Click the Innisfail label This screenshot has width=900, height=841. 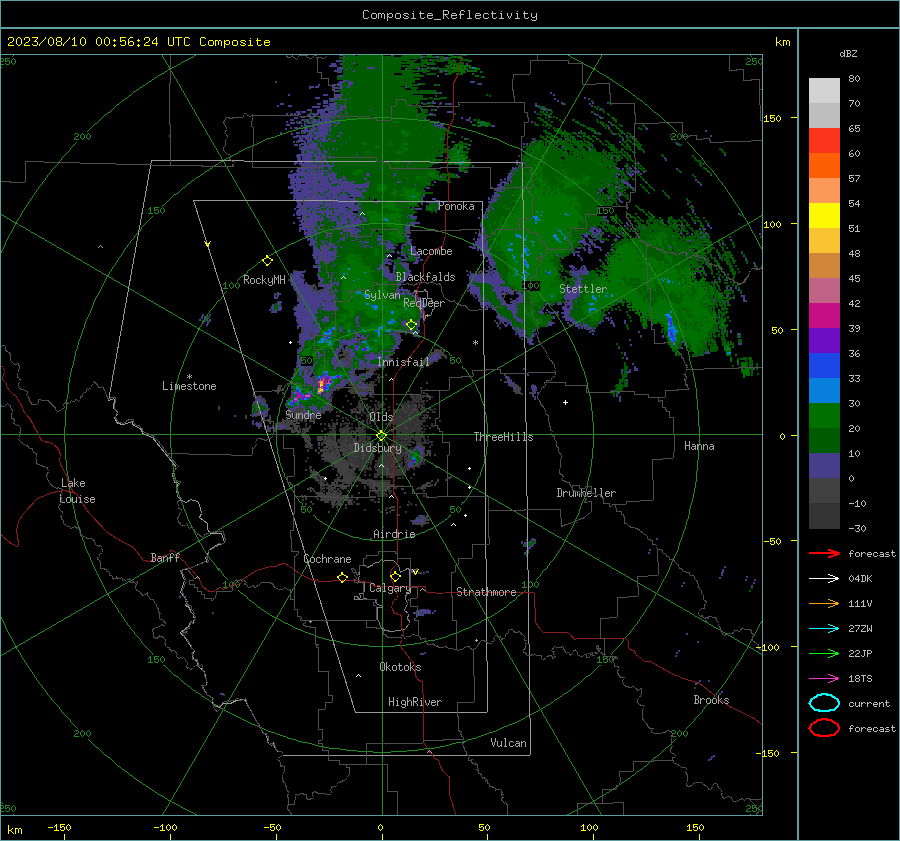coord(403,362)
